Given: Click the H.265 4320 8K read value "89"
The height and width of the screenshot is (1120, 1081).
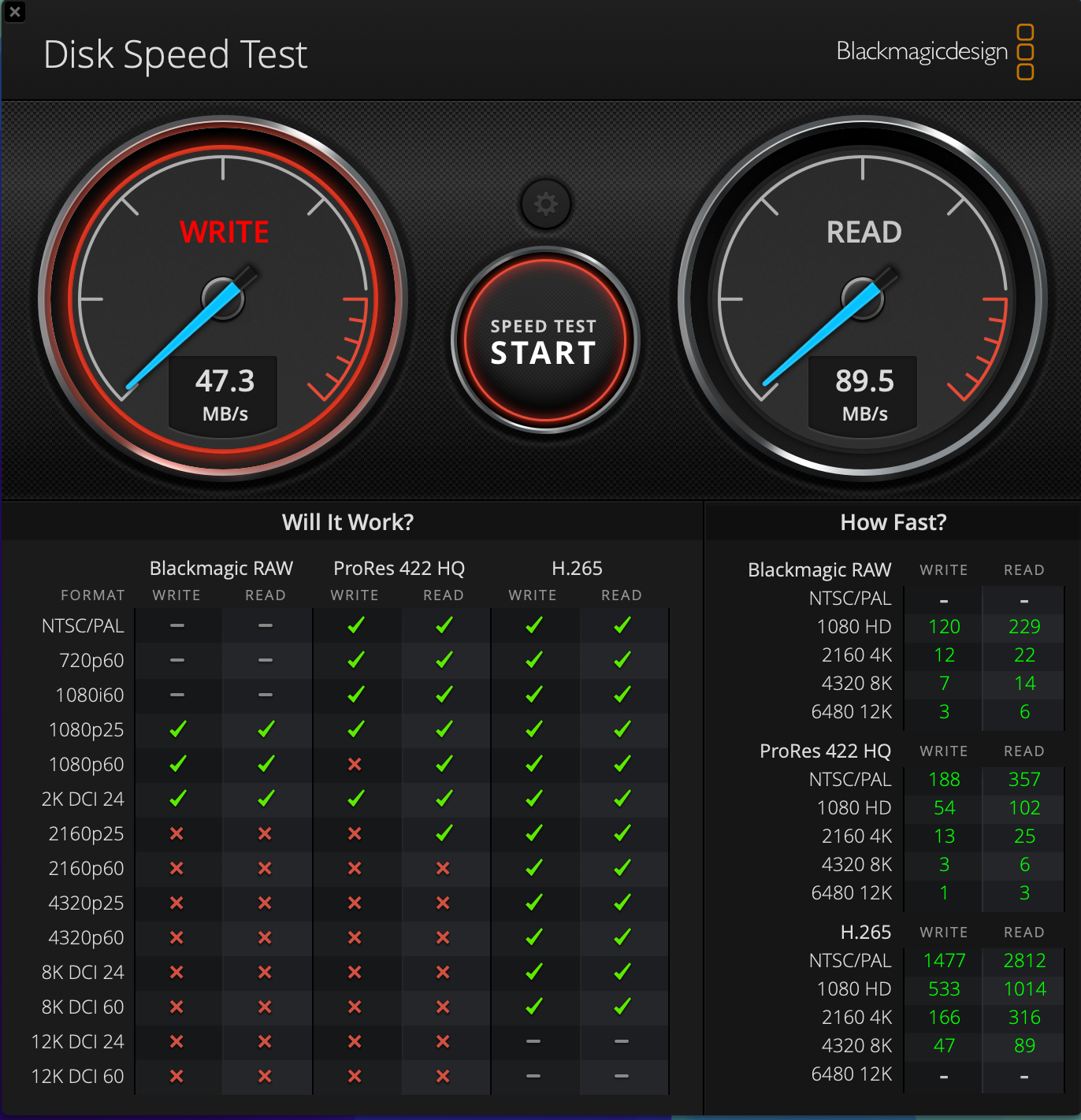Looking at the screenshot, I should click(x=1024, y=1045).
